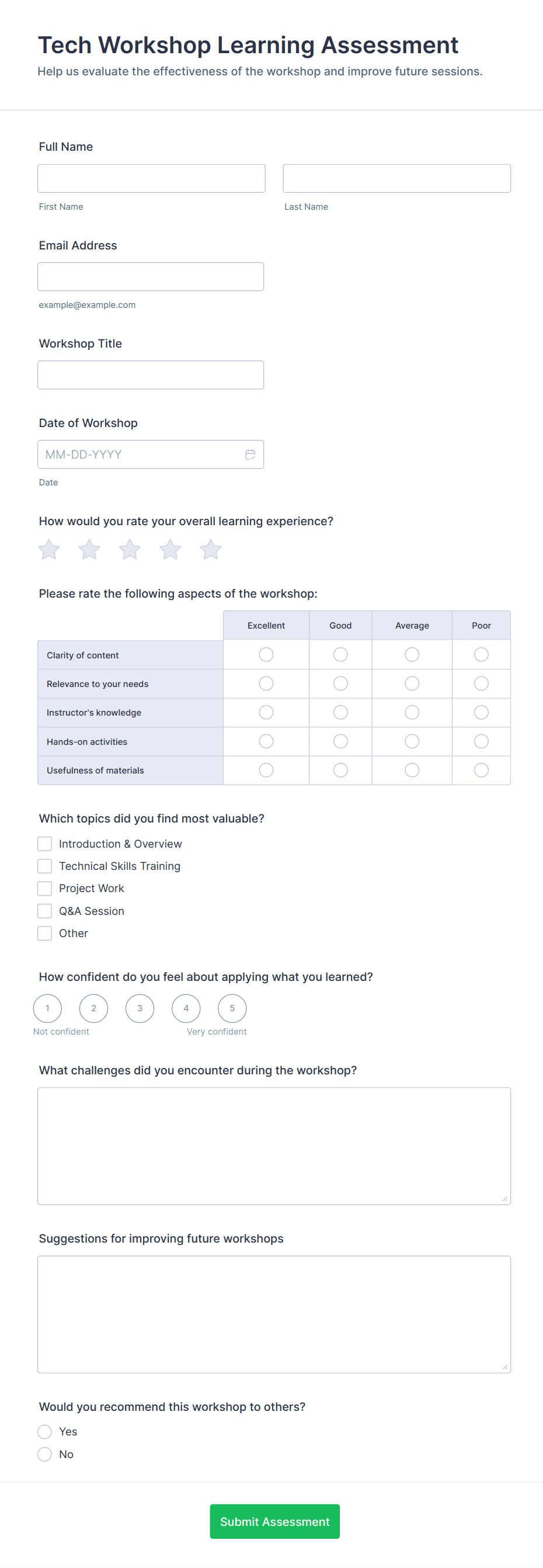Viewport: 543px width, 1568px height.
Task: Mark Clarity of content as Excellent
Action: [266, 654]
